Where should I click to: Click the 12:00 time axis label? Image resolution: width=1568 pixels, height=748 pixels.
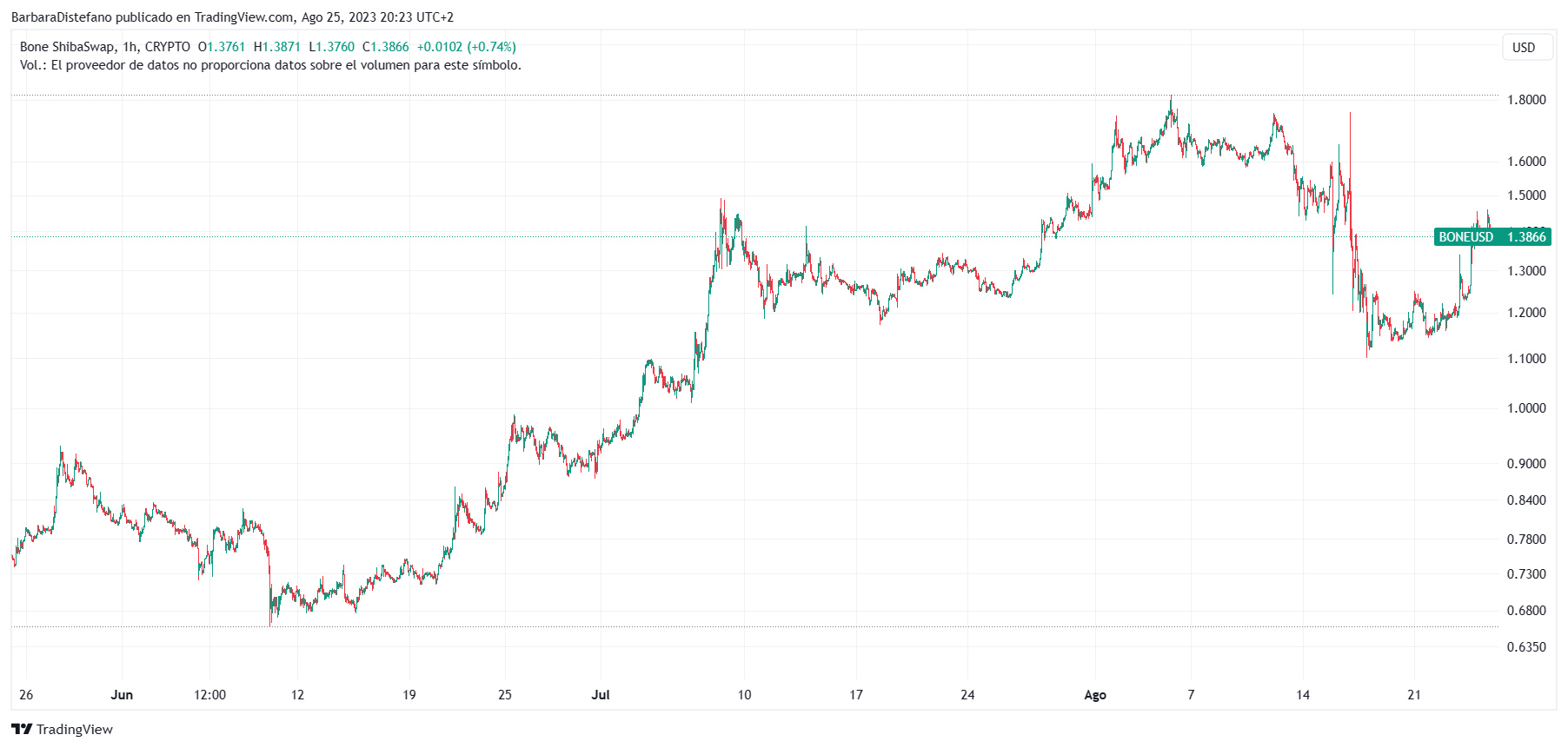point(210,695)
